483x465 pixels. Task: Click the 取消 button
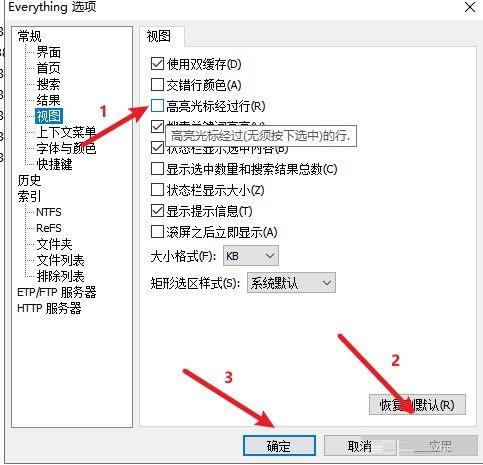point(360,446)
